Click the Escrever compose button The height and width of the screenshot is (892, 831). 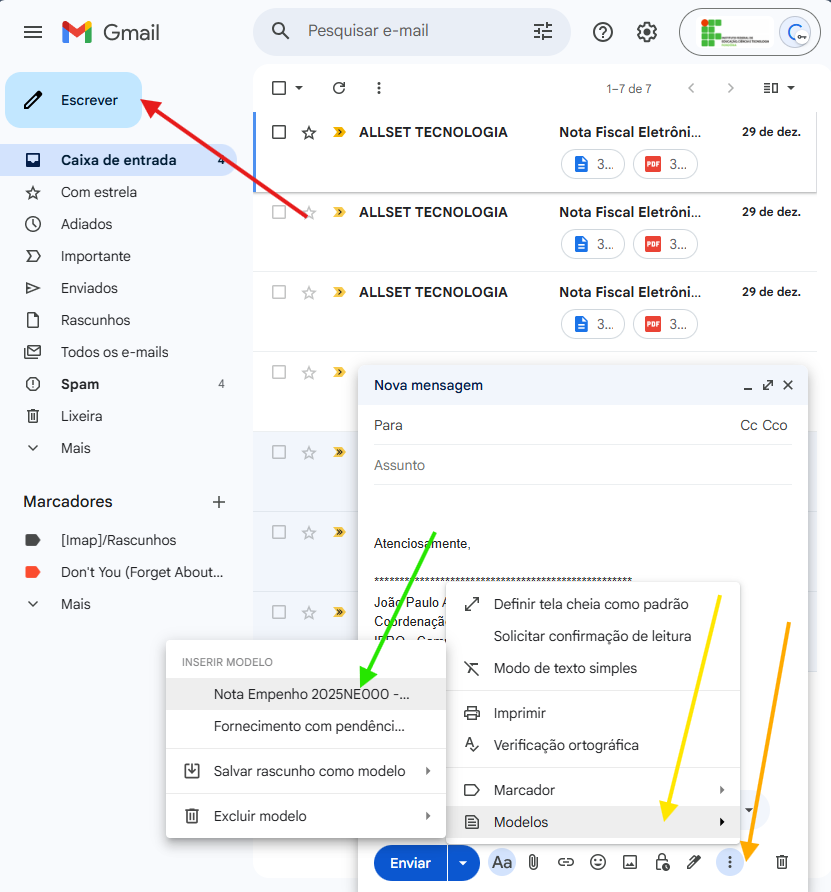click(x=73, y=100)
